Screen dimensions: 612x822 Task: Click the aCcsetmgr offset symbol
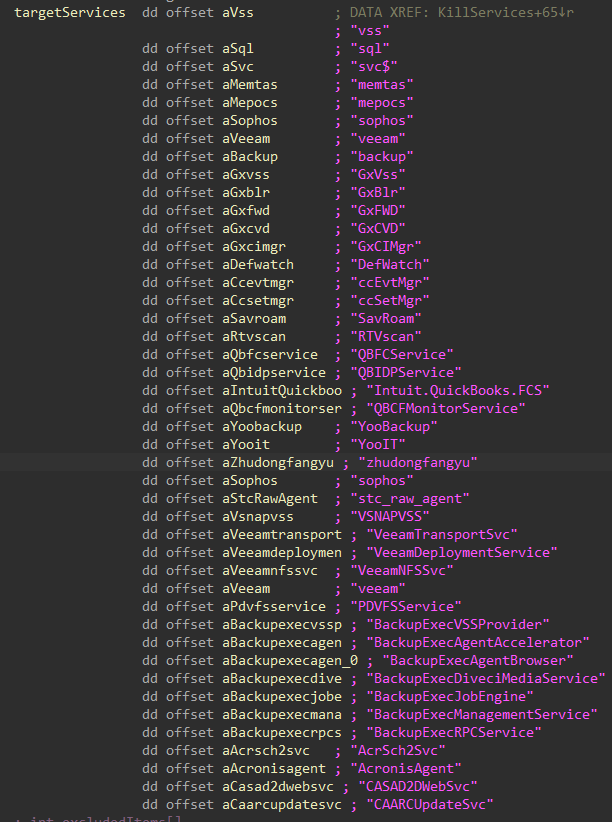(257, 301)
